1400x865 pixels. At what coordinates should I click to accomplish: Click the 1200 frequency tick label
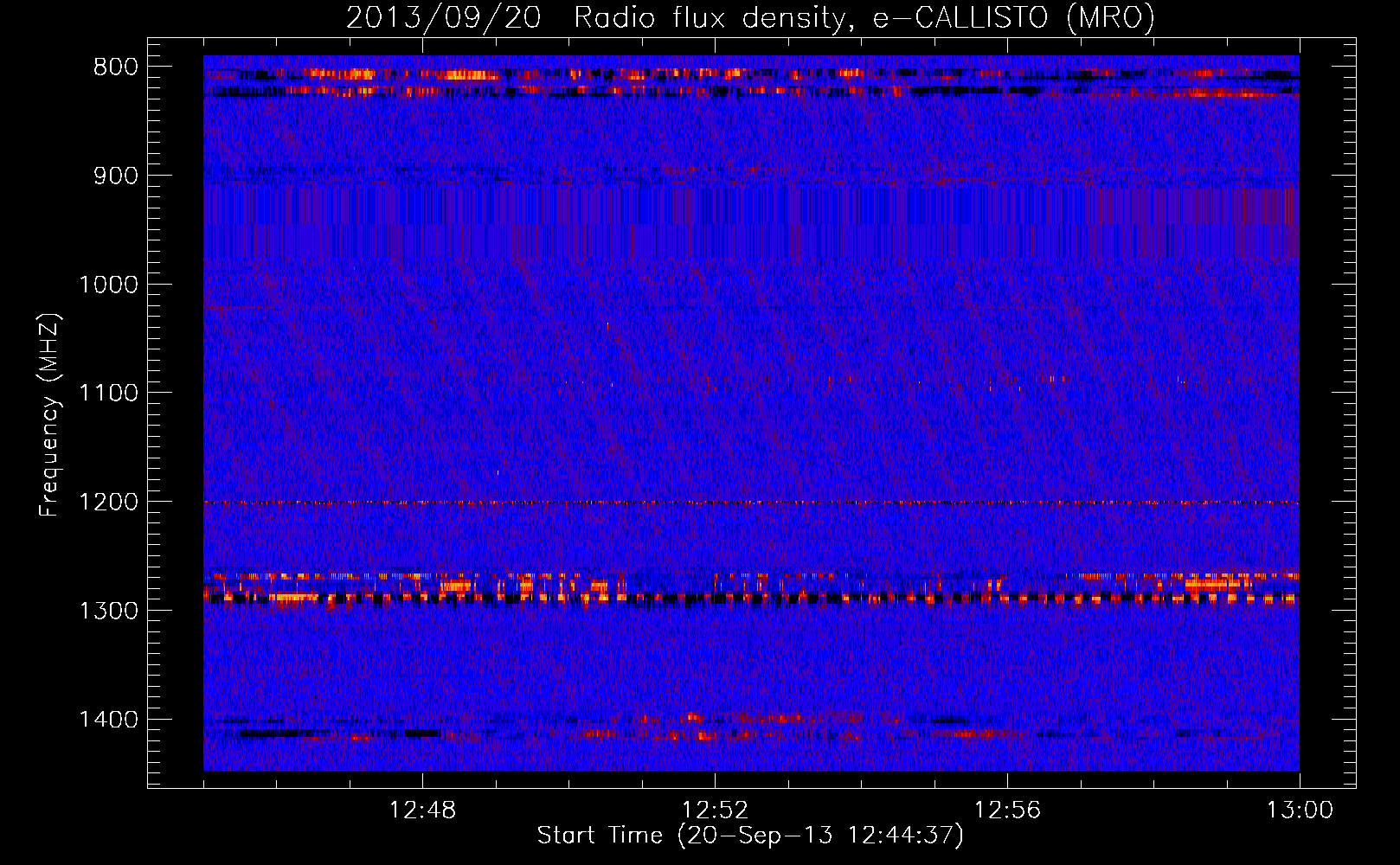coord(108,503)
